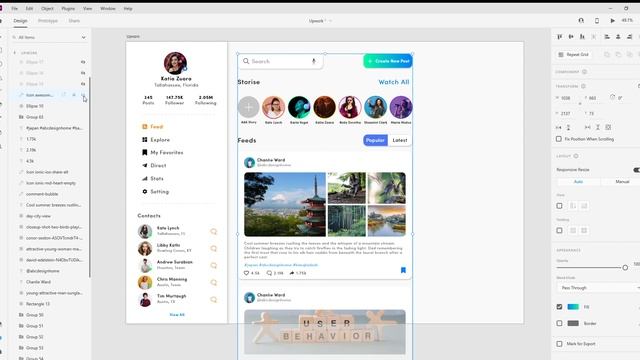Click the chat icon next to Kate Lynch
This screenshot has height=360, width=640.
(x=213, y=231)
